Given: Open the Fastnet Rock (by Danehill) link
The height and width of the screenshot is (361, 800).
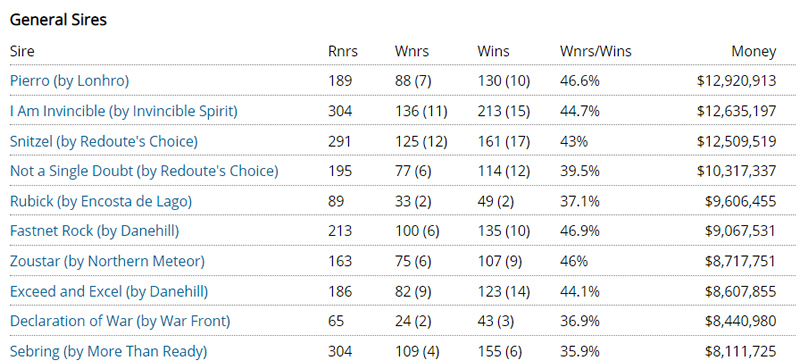Looking at the screenshot, I should [94, 231].
